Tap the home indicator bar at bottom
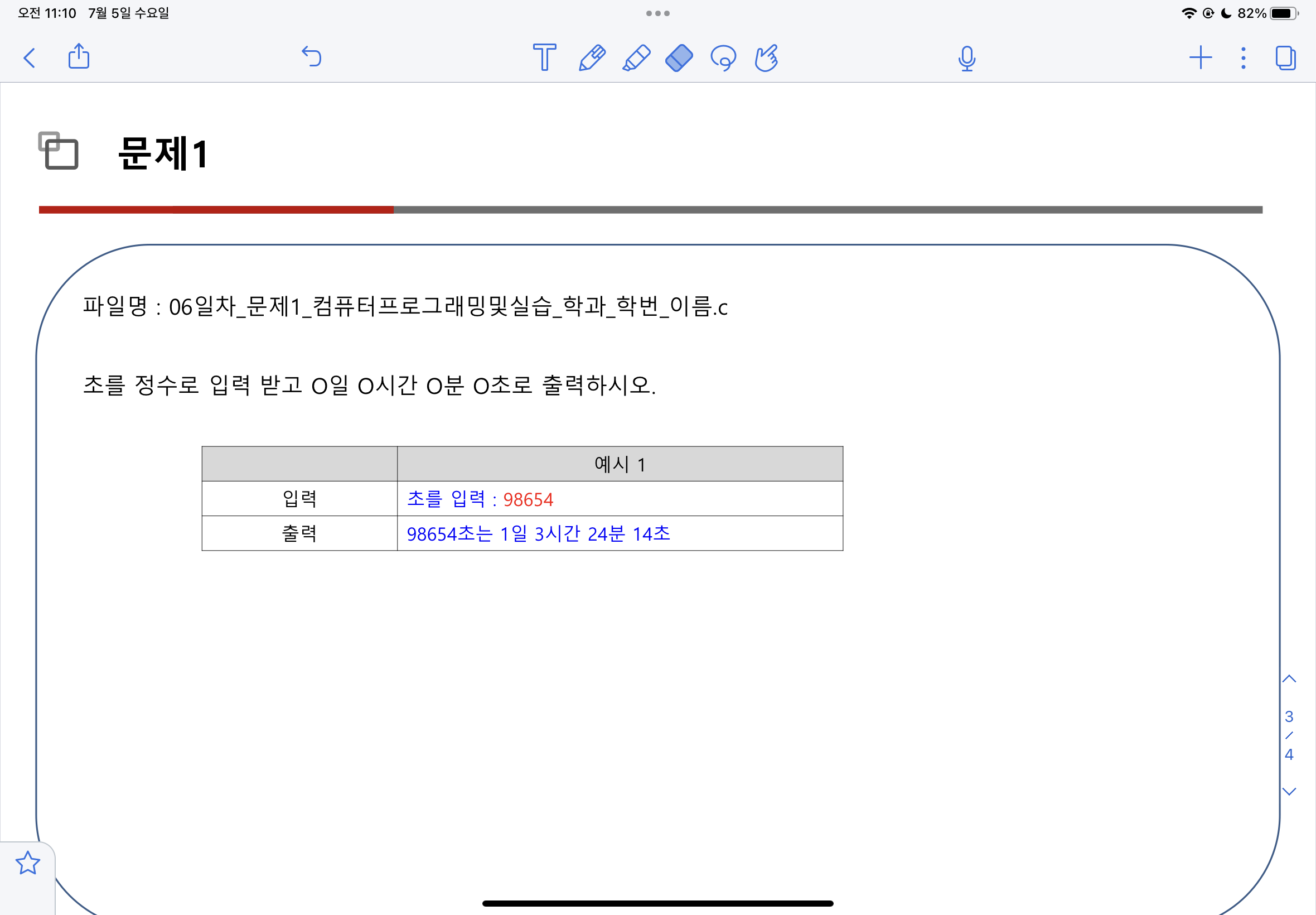 click(657, 903)
